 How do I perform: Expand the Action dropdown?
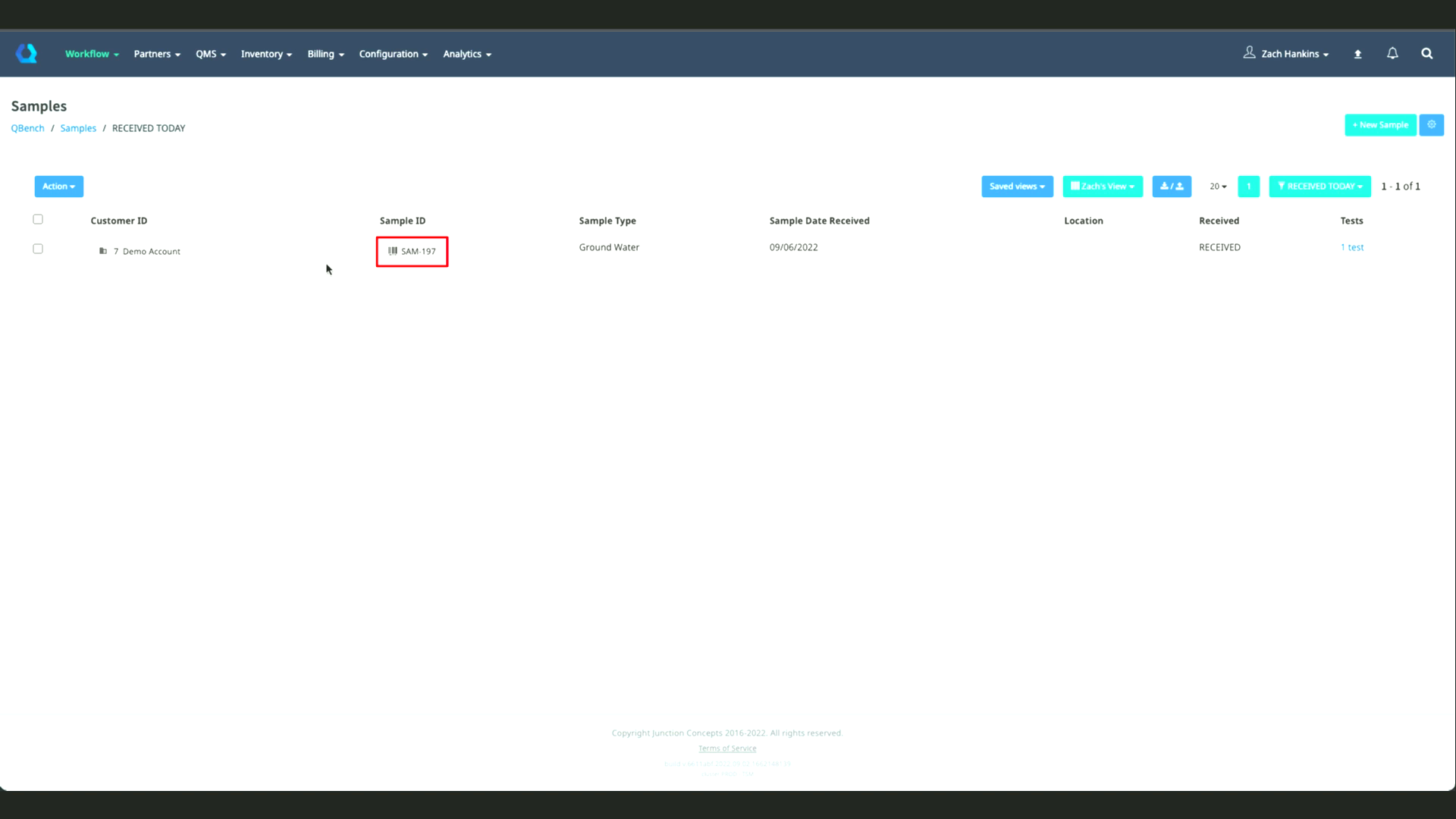pos(58,186)
